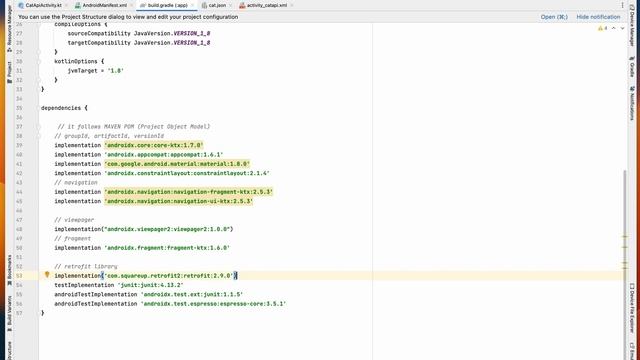Click line number 35 in the gutter

coord(19,108)
